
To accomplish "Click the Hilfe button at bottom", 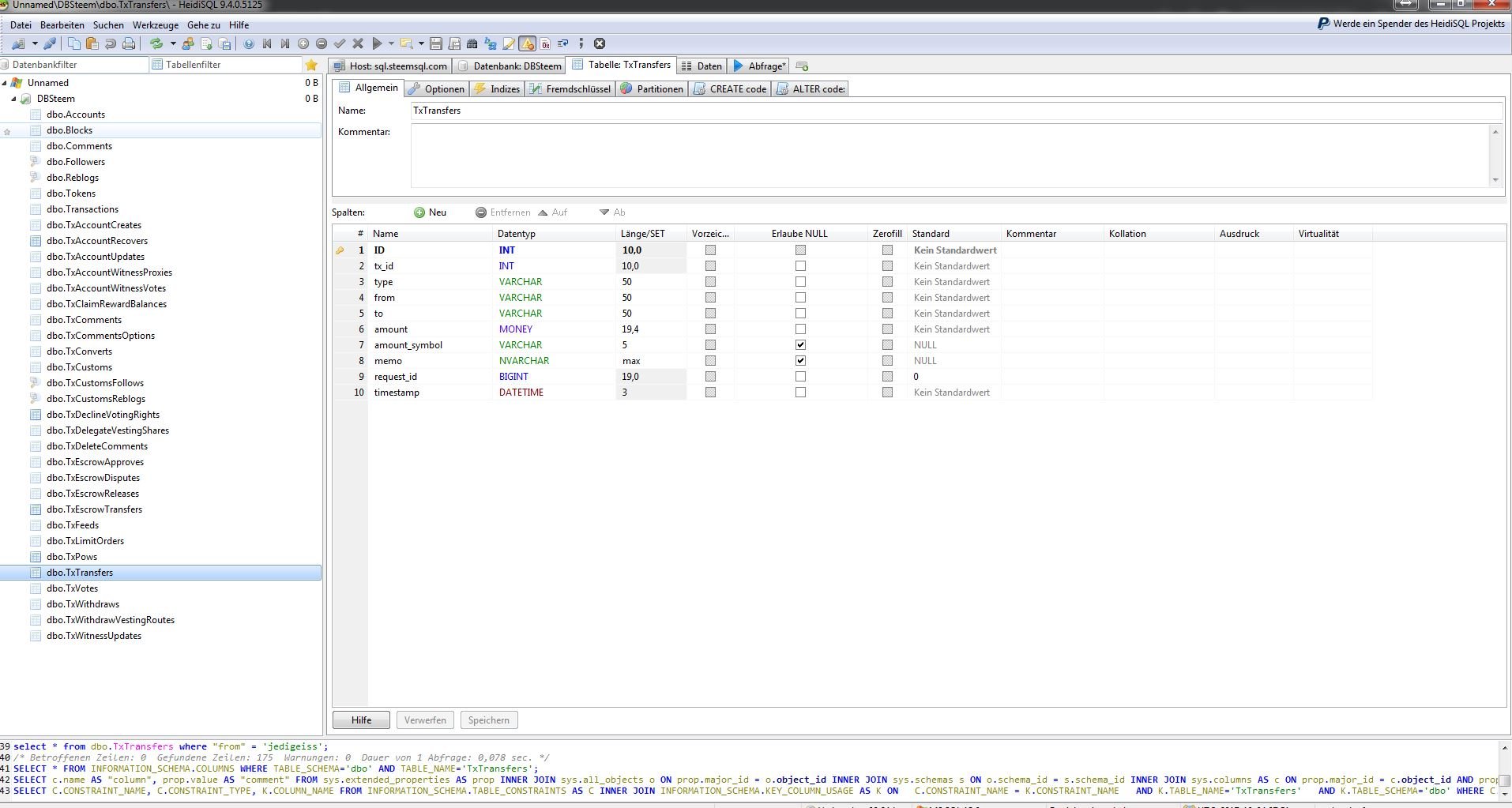I will pyautogui.click(x=361, y=720).
